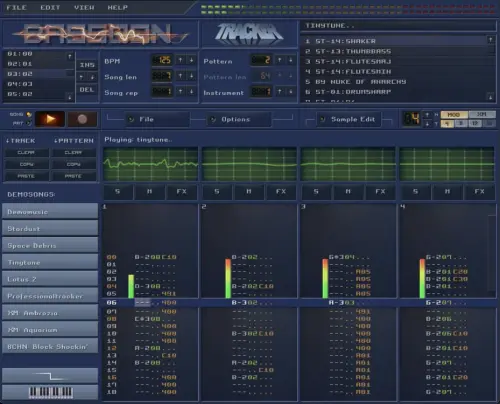Screen dimensions: 500x404
Task: Open FX for track 3
Action: [x=380, y=192]
